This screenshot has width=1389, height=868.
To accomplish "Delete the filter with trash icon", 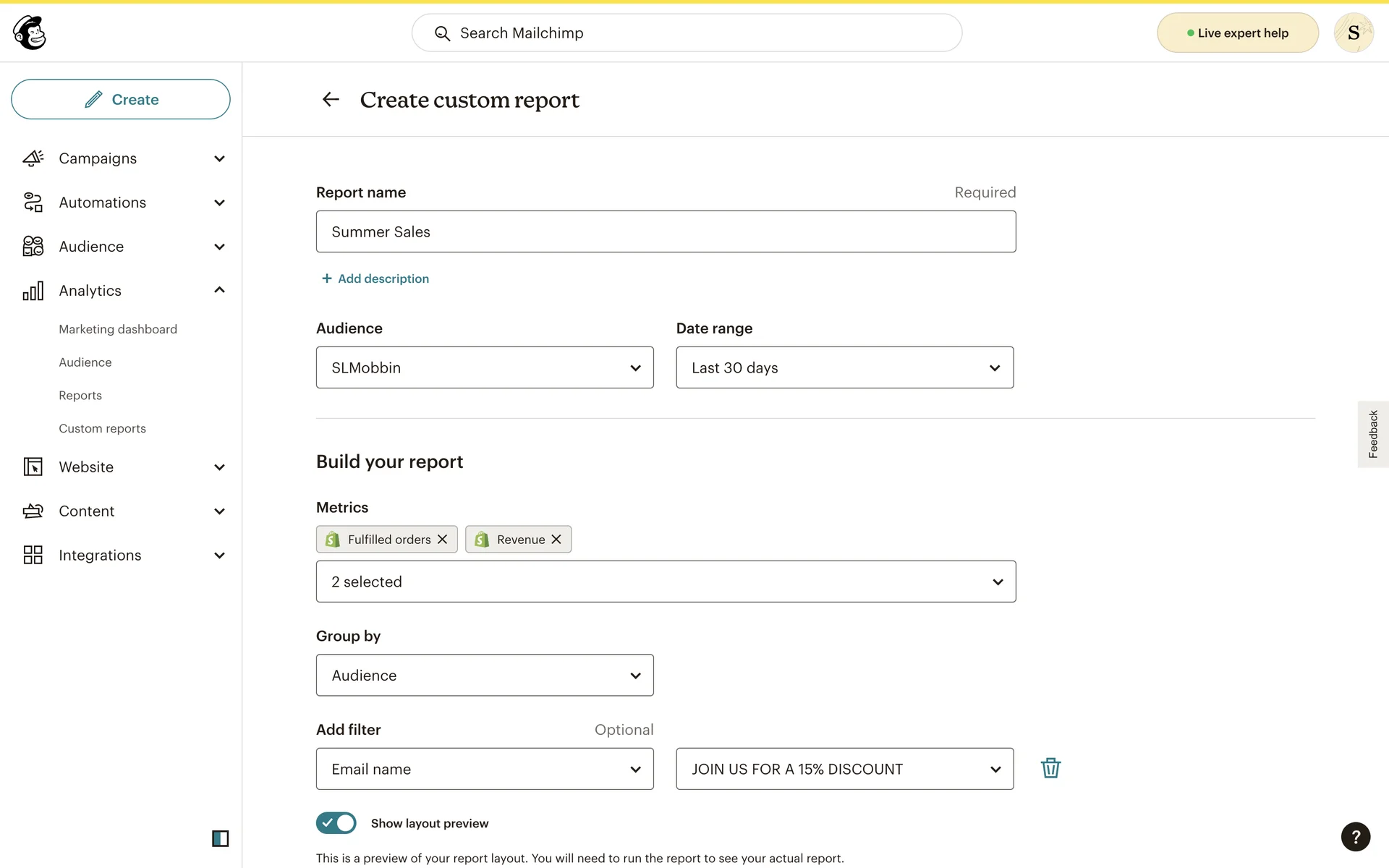I will [x=1050, y=768].
